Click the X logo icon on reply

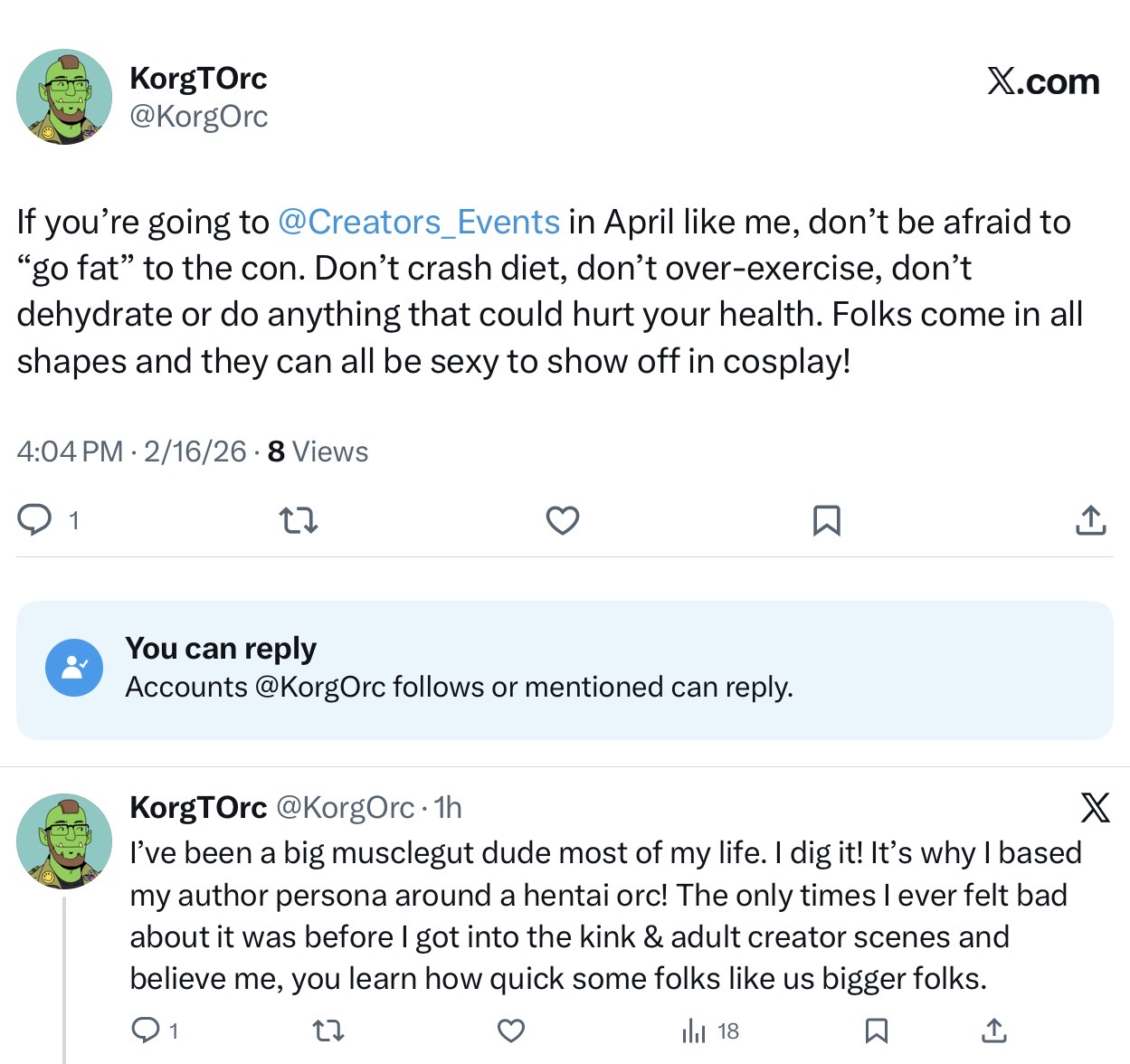pyautogui.click(x=1095, y=807)
